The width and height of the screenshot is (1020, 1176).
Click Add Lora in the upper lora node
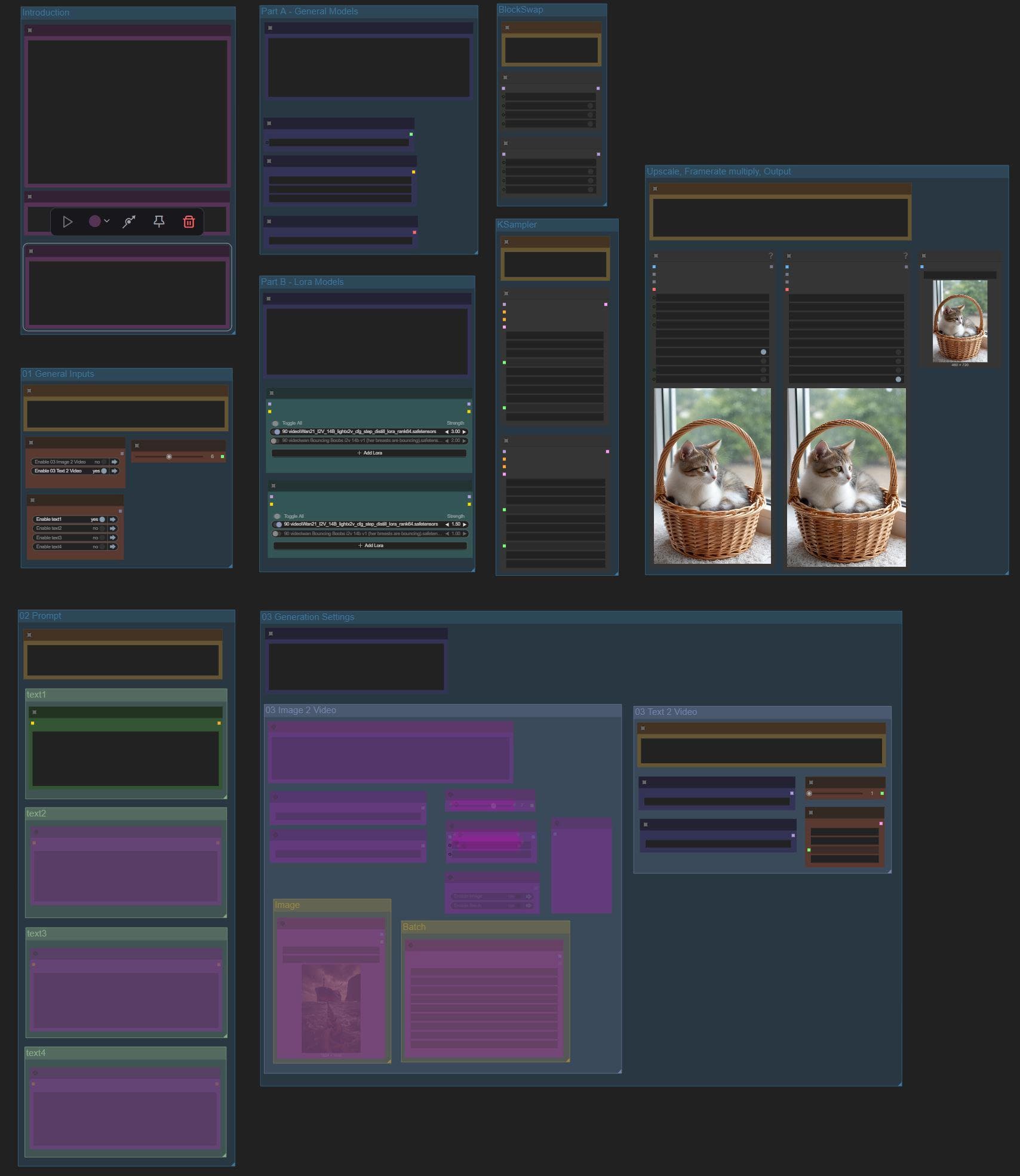pos(369,453)
